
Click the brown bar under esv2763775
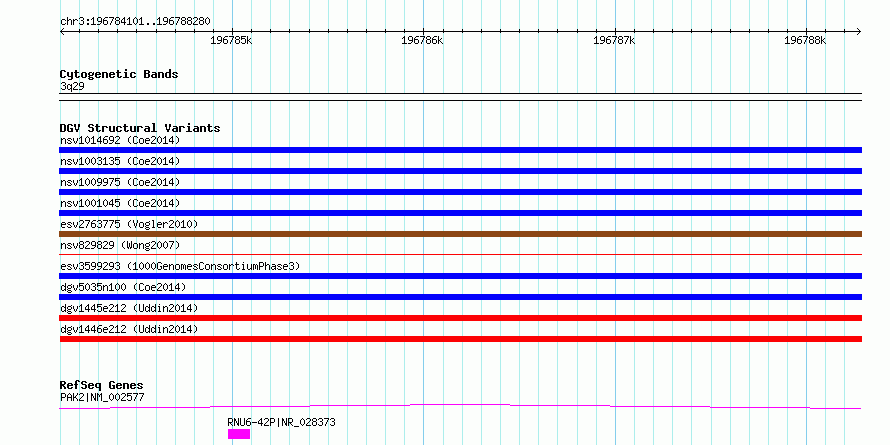pyautogui.click(x=460, y=234)
